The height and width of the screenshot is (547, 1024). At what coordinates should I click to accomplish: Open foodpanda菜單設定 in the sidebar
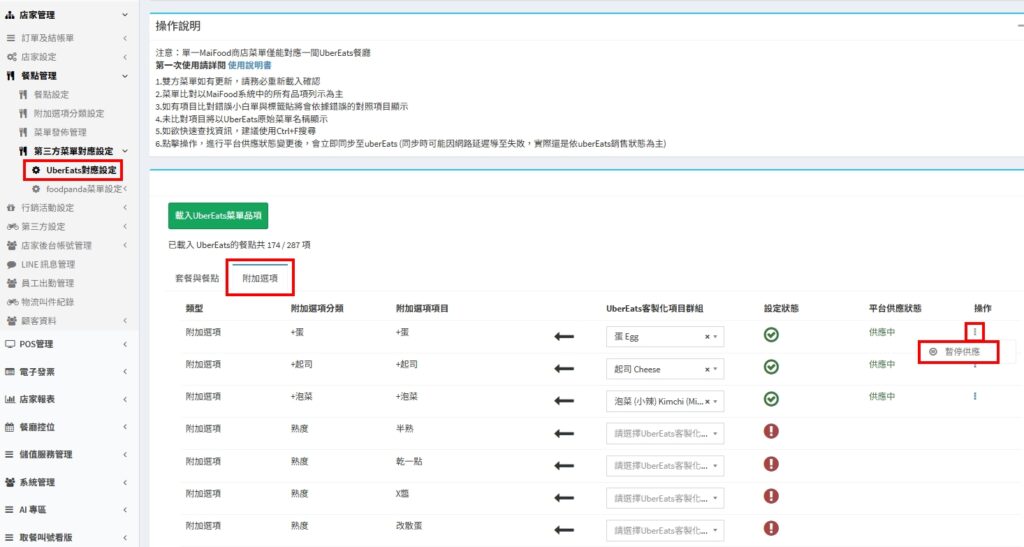pyautogui.click(x=83, y=189)
